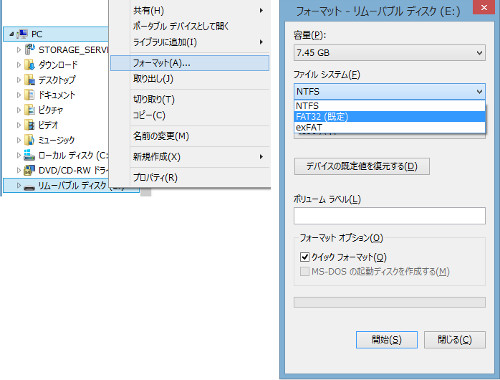Choose FAT32 (既定) in the list

click(x=389, y=117)
